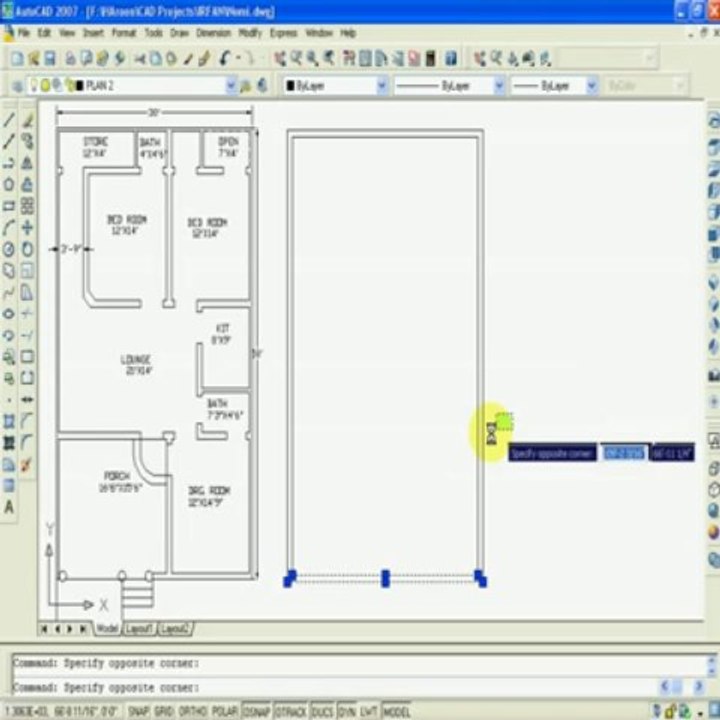
Task: Select the Circle tool
Action: [x=9, y=249]
